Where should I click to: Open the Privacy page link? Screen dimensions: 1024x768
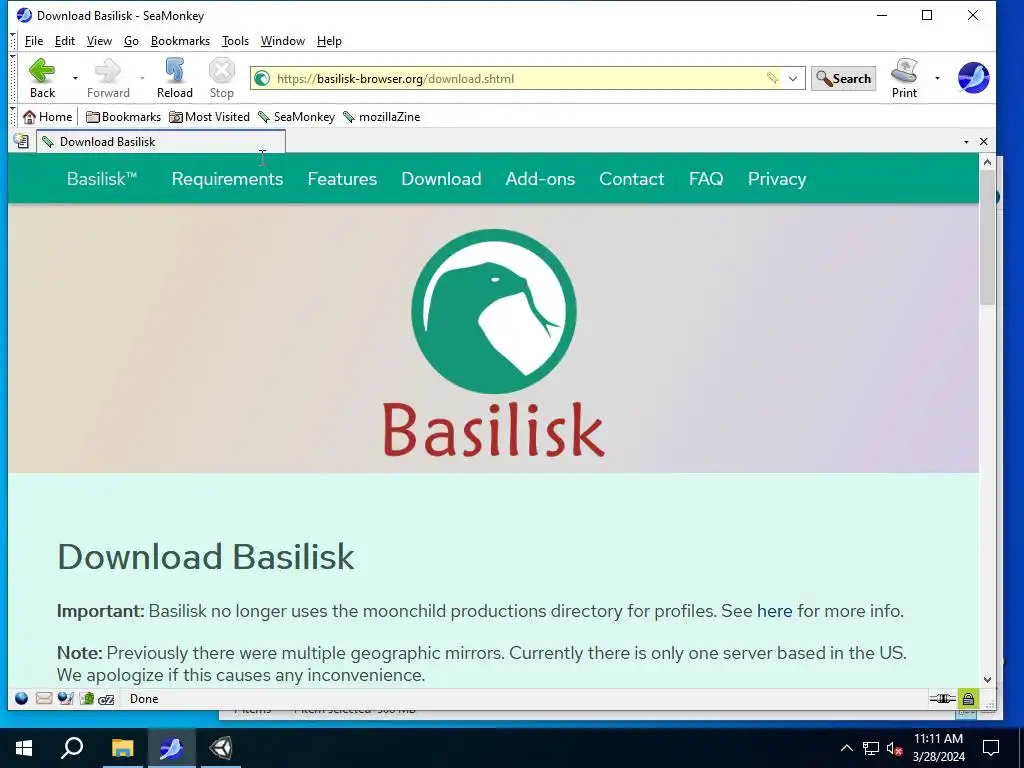point(776,179)
